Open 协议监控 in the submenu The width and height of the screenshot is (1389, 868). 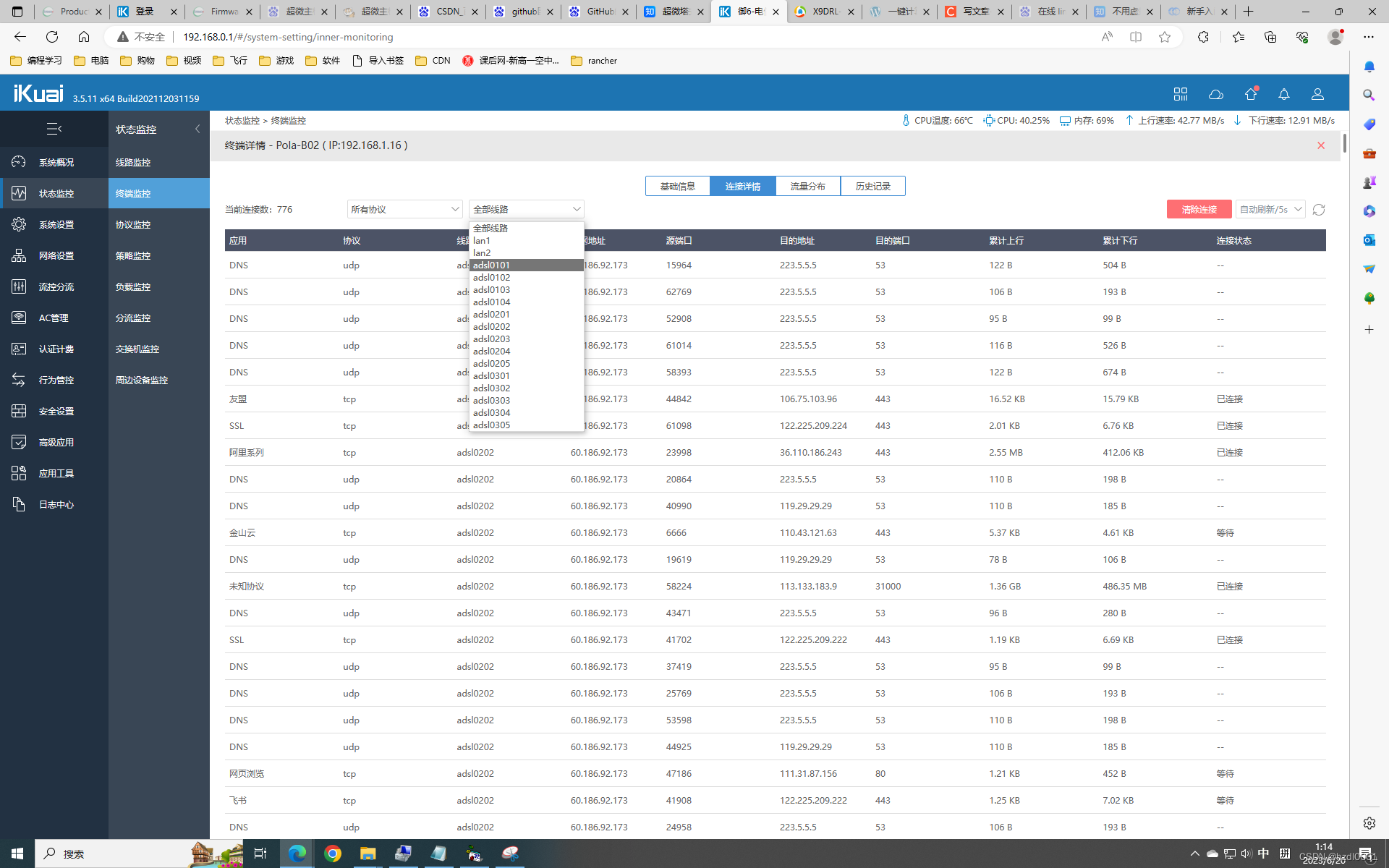coord(133,224)
